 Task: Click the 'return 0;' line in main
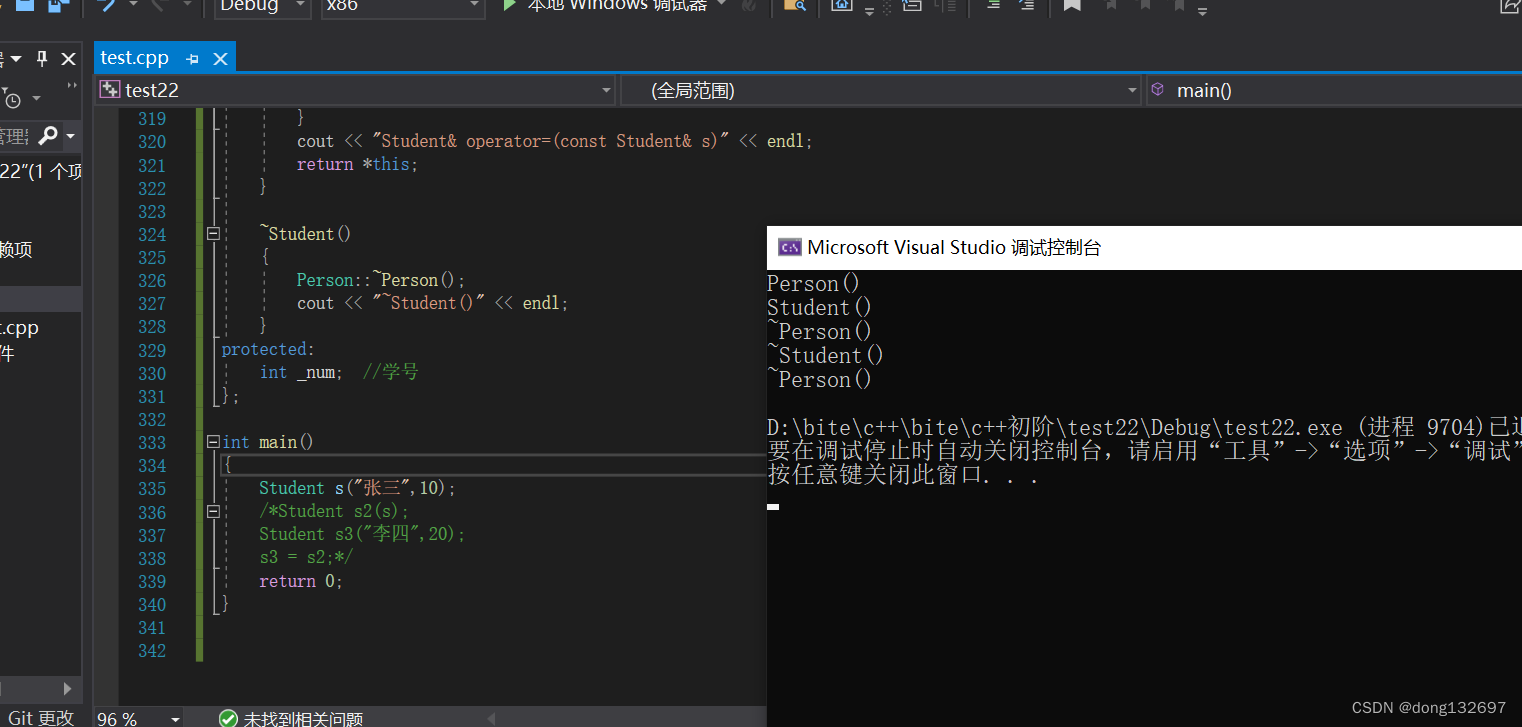tap(301, 581)
